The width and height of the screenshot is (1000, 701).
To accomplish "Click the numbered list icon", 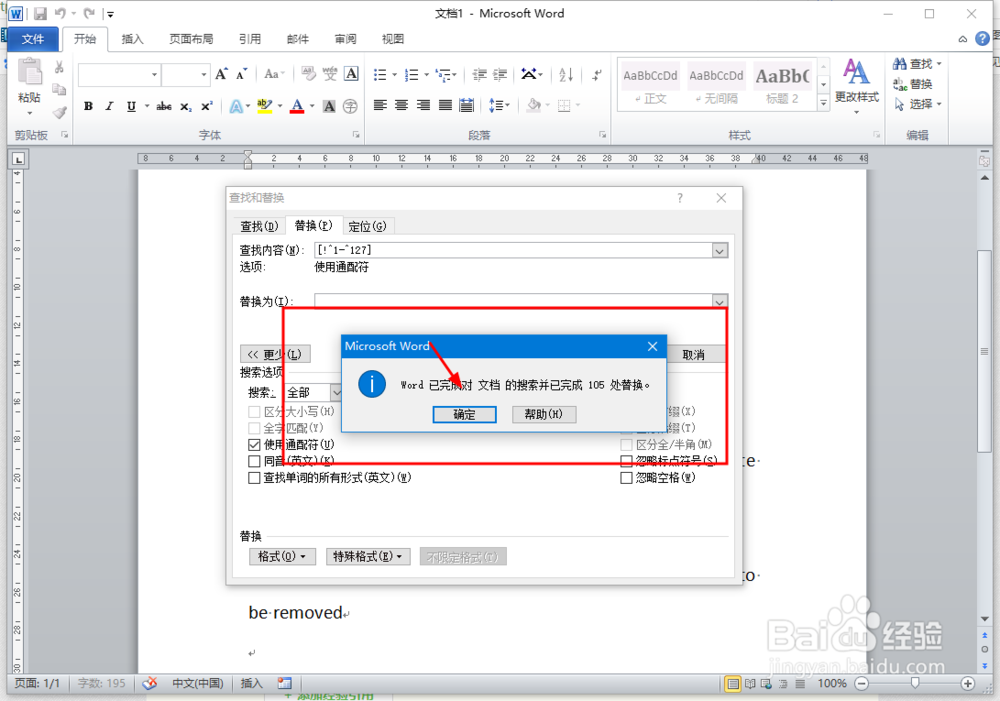I will click(x=412, y=75).
